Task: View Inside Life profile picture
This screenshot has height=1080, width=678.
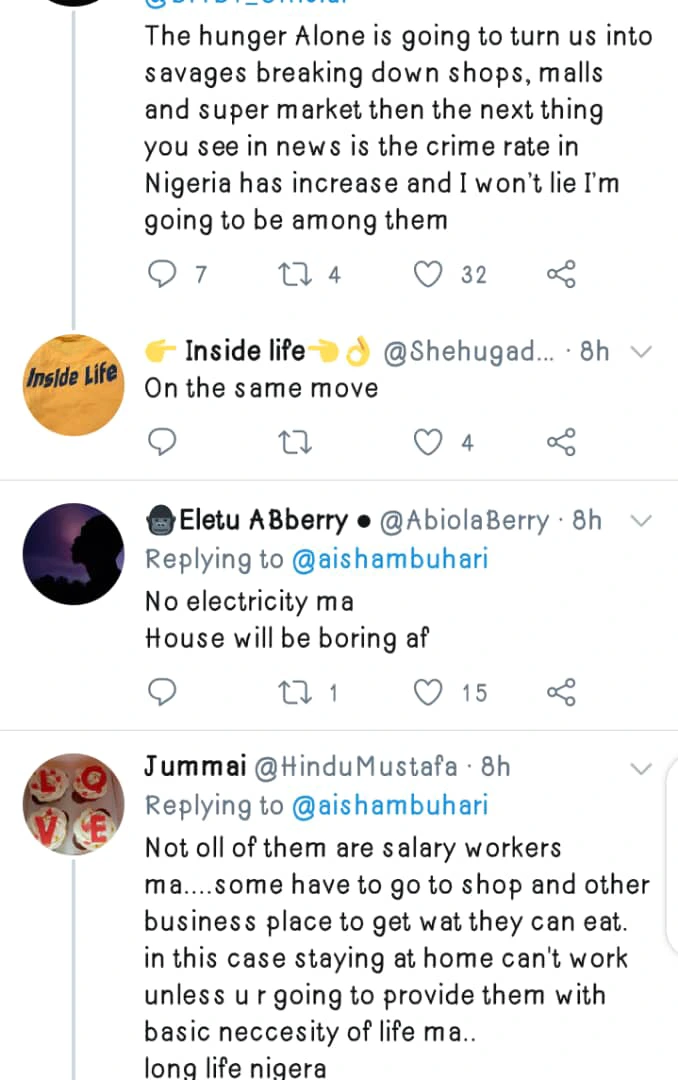Action: (x=74, y=385)
